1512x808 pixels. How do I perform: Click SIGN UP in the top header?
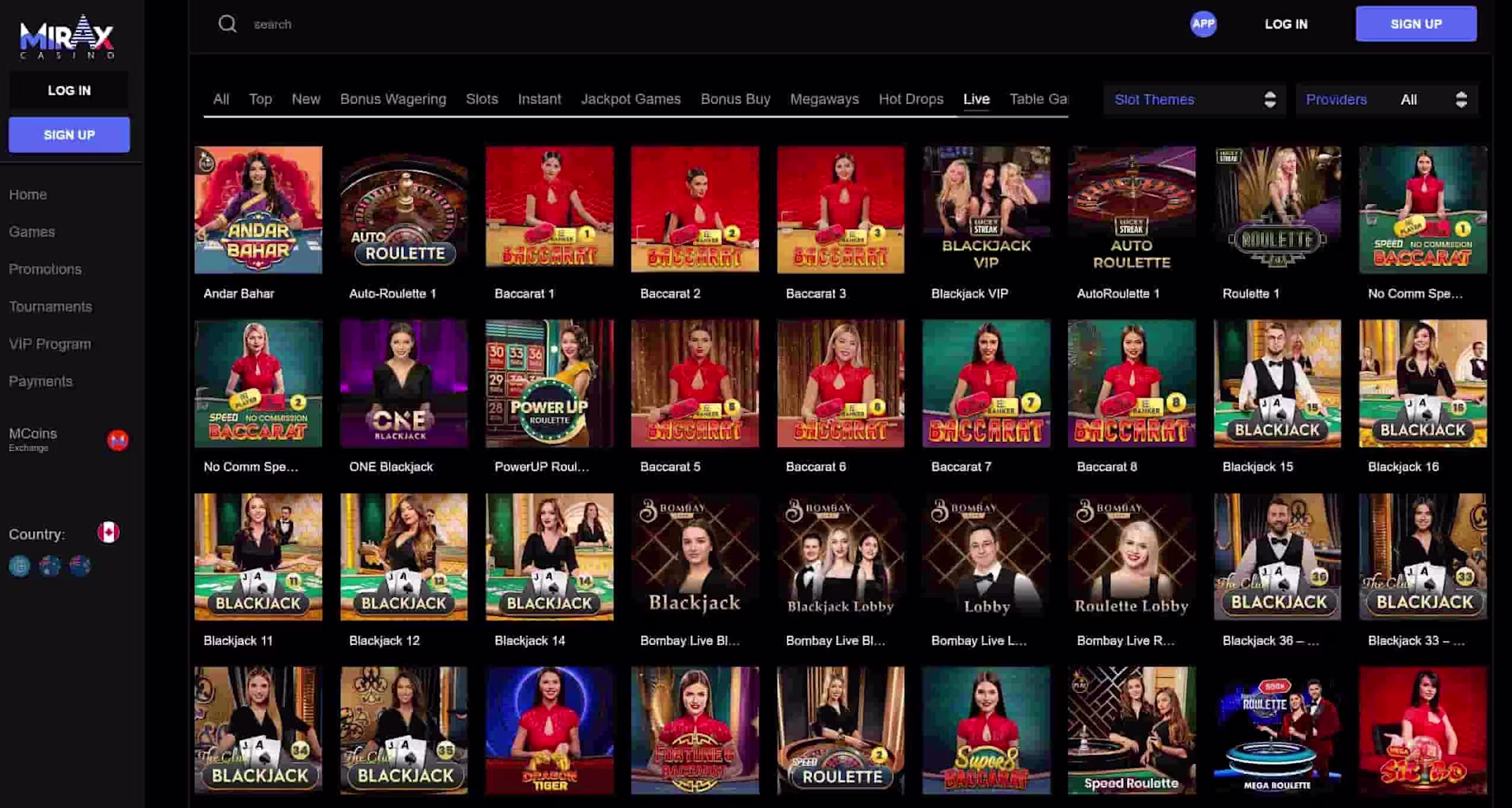tap(1416, 24)
